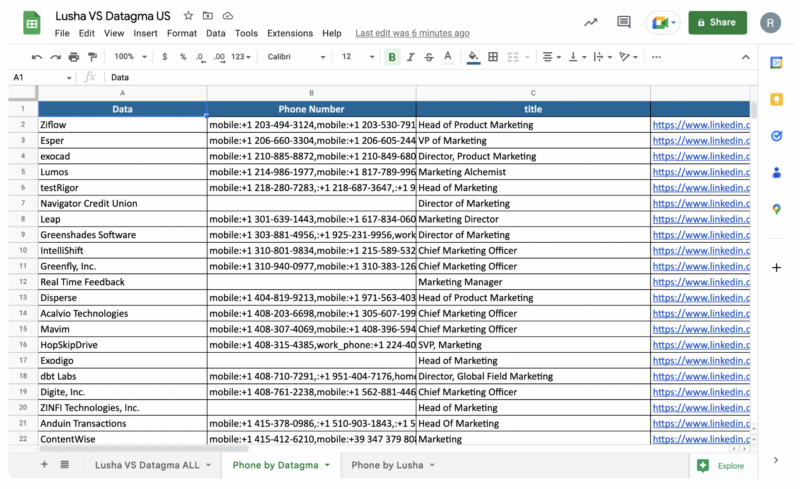This screenshot has height=489, width=800.
Task: Open the activity trend icon
Action: [591, 22]
